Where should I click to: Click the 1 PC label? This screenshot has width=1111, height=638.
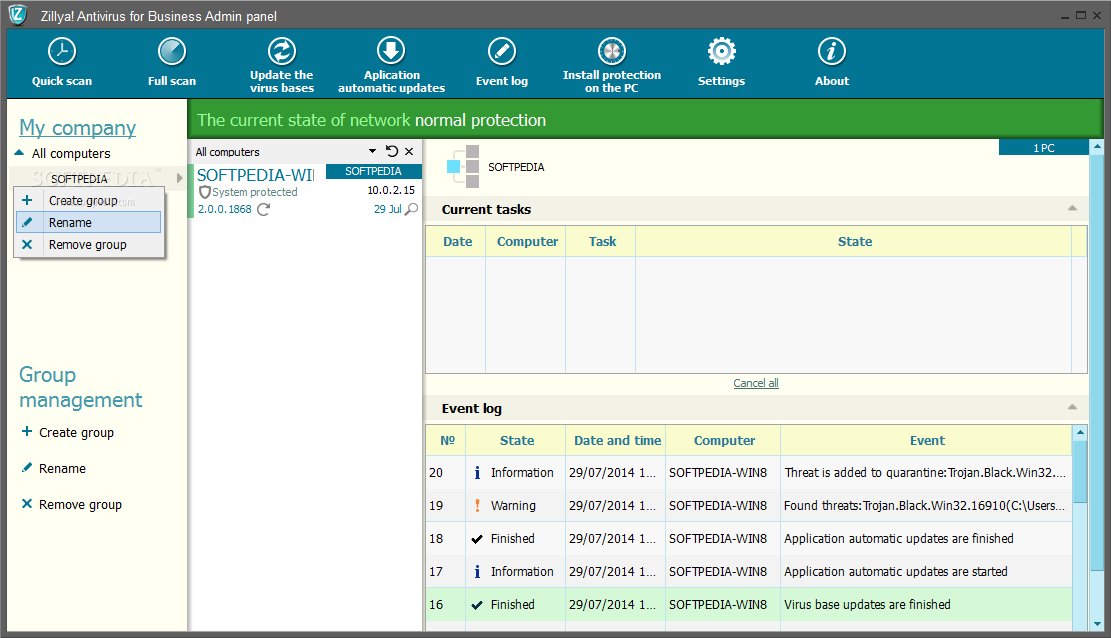[x=1044, y=147]
